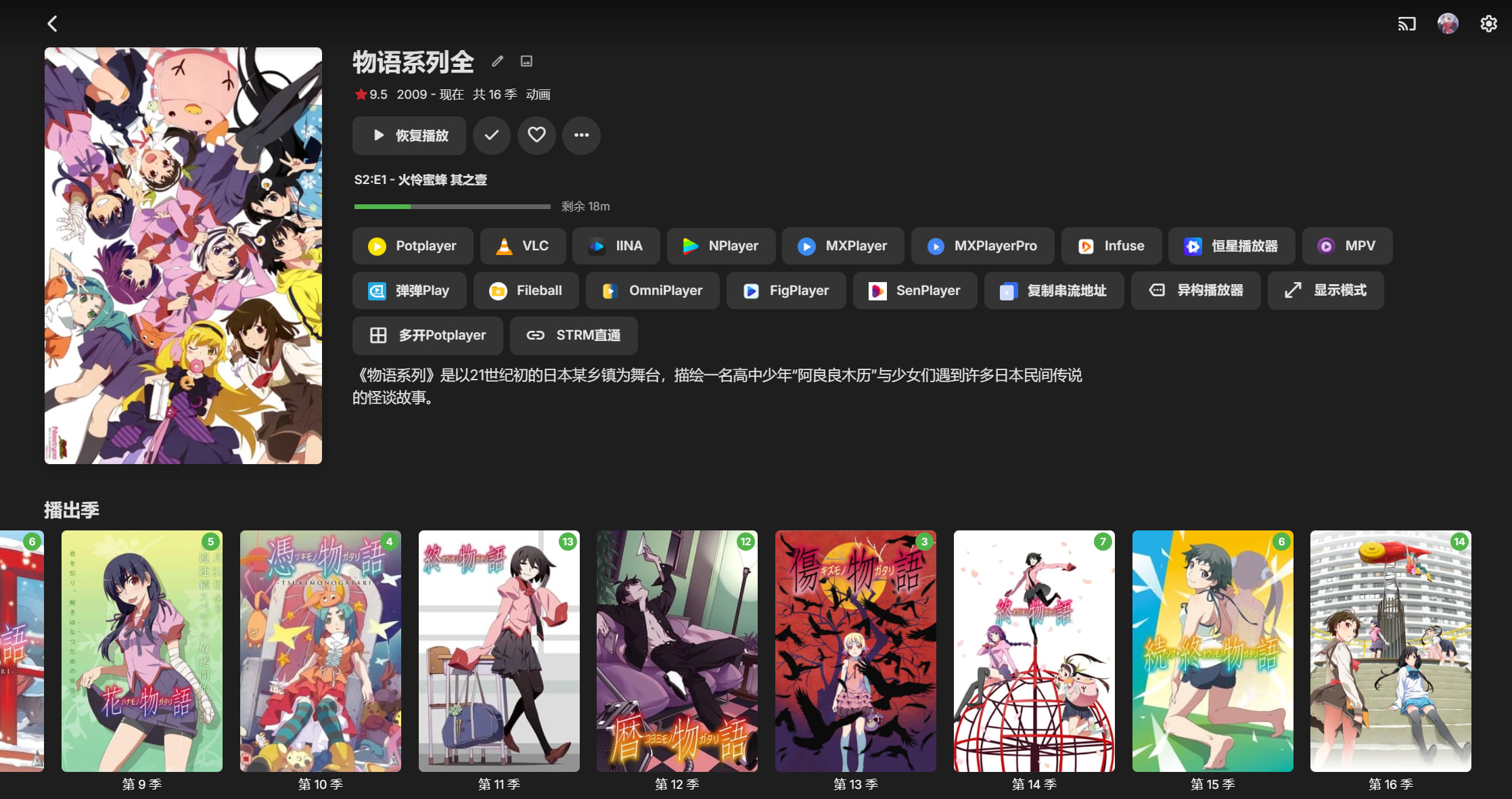The image size is (1512, 799).
Task: Launch playback in MXPlayer
Action: pos(843,246)
